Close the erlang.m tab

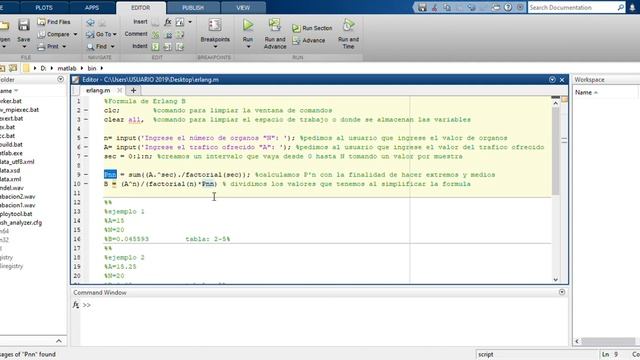pos(119,90)
